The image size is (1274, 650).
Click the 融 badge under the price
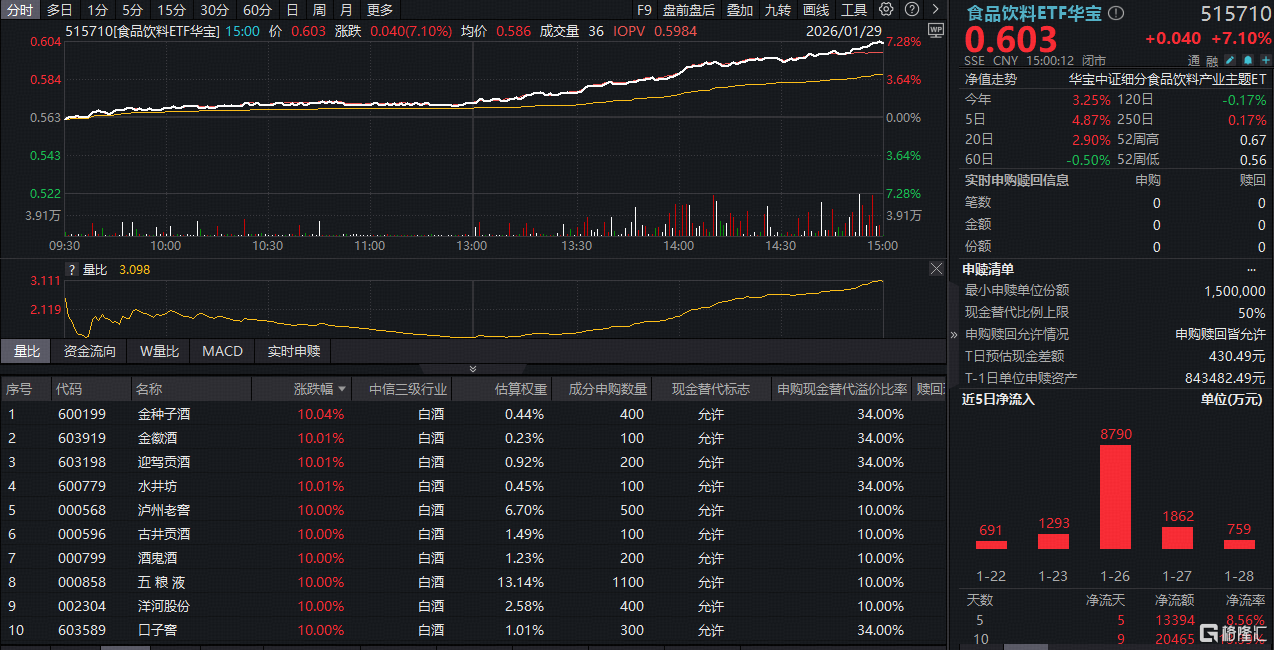[1212, 60]
